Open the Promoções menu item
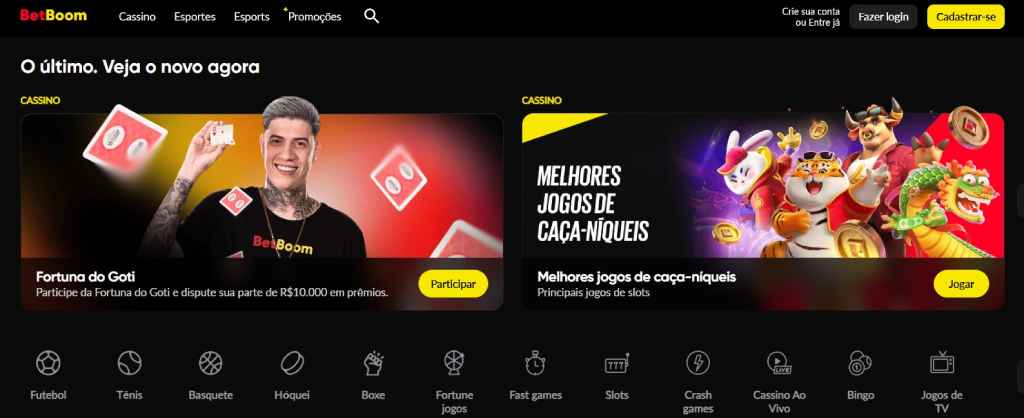 pyautogui.click(x=314, y=17)
